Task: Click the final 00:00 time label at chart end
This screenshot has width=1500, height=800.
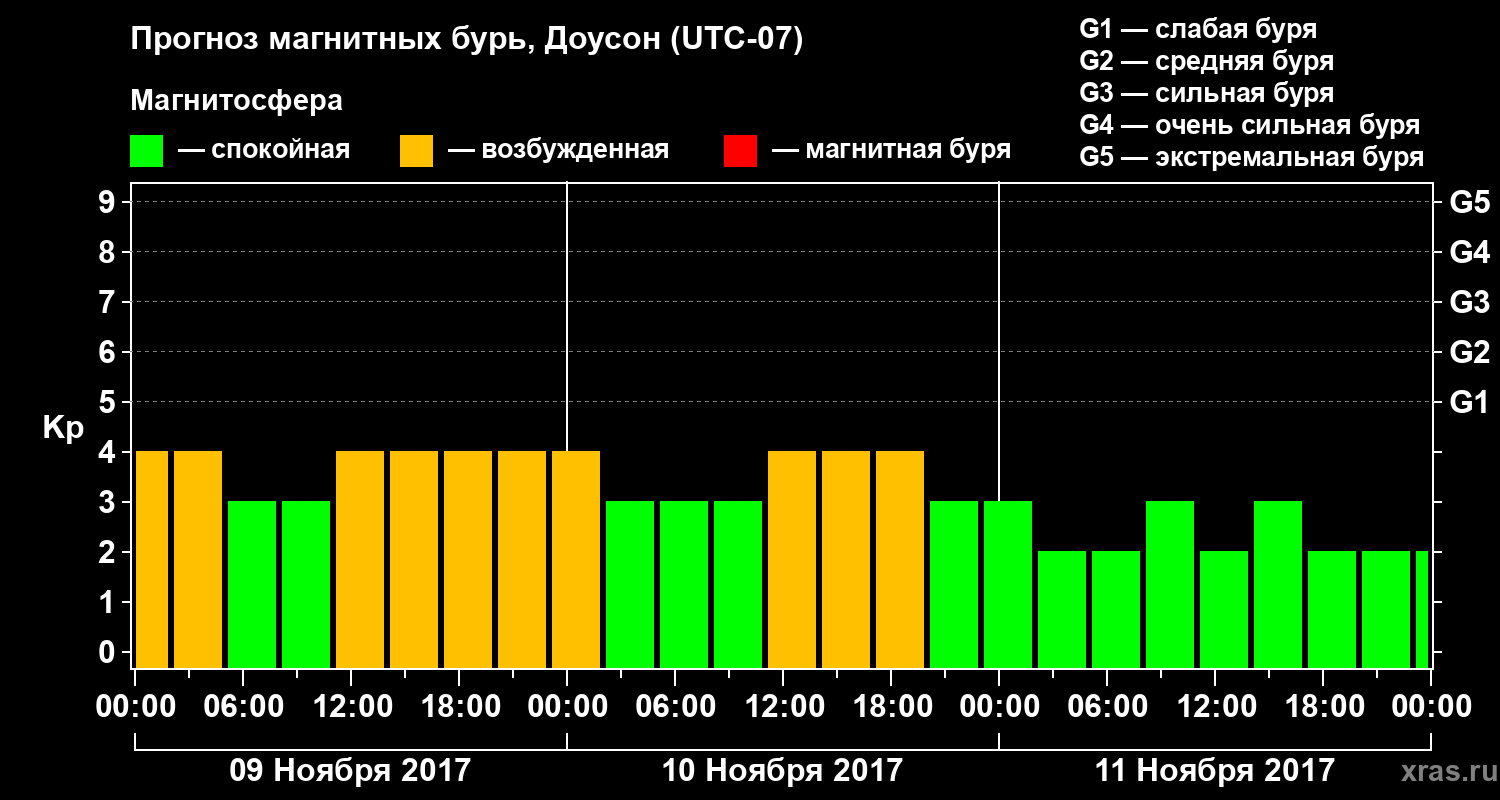Action: coord(1432,707)
